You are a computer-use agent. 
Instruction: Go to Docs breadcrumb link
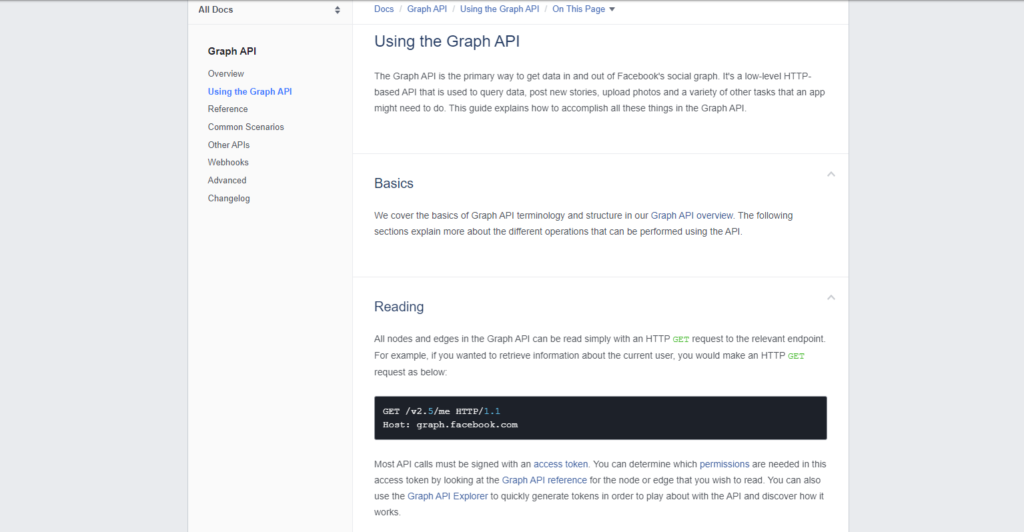tap(384, 9)
